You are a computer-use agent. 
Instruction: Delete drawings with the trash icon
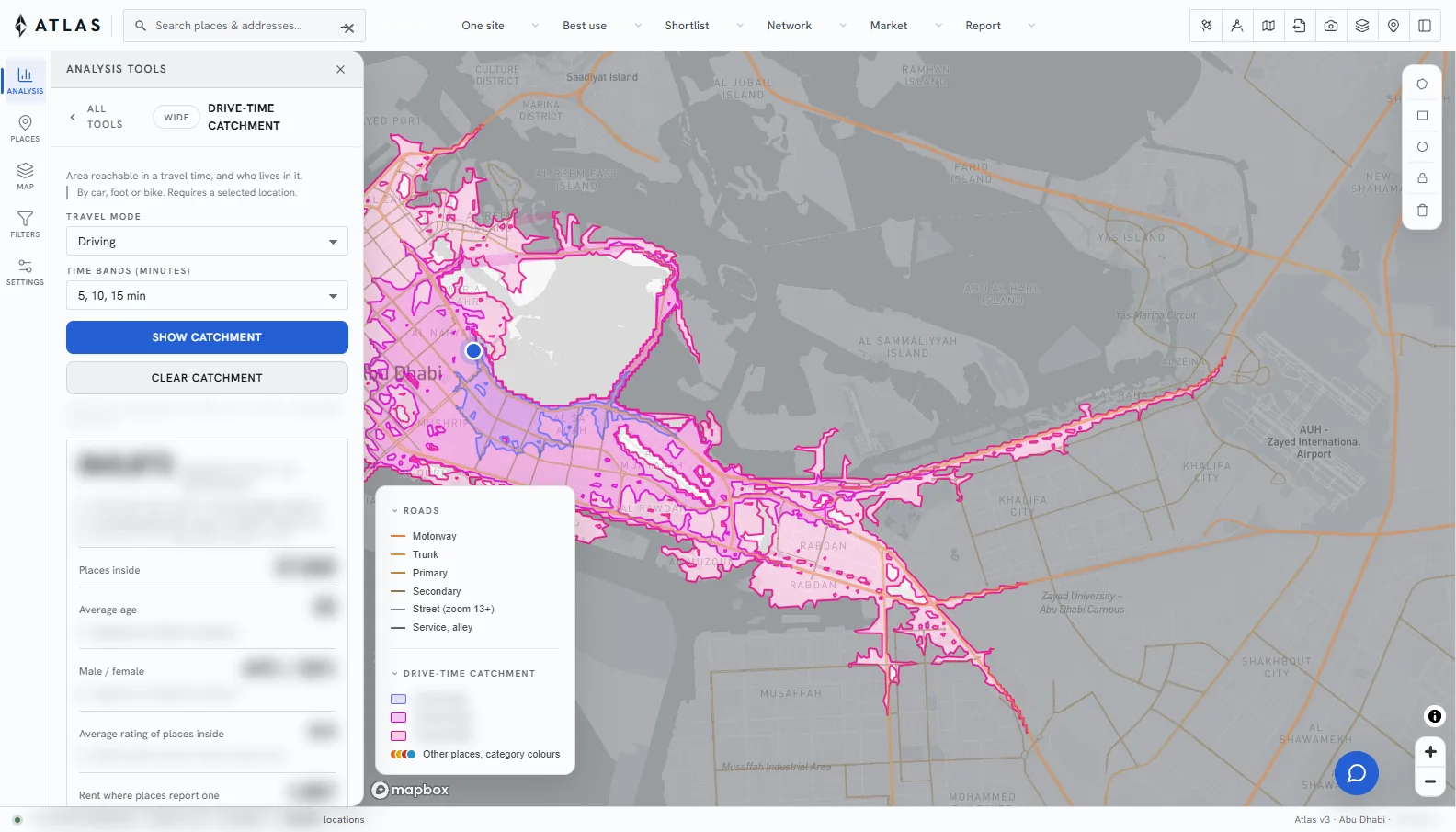1422,211
